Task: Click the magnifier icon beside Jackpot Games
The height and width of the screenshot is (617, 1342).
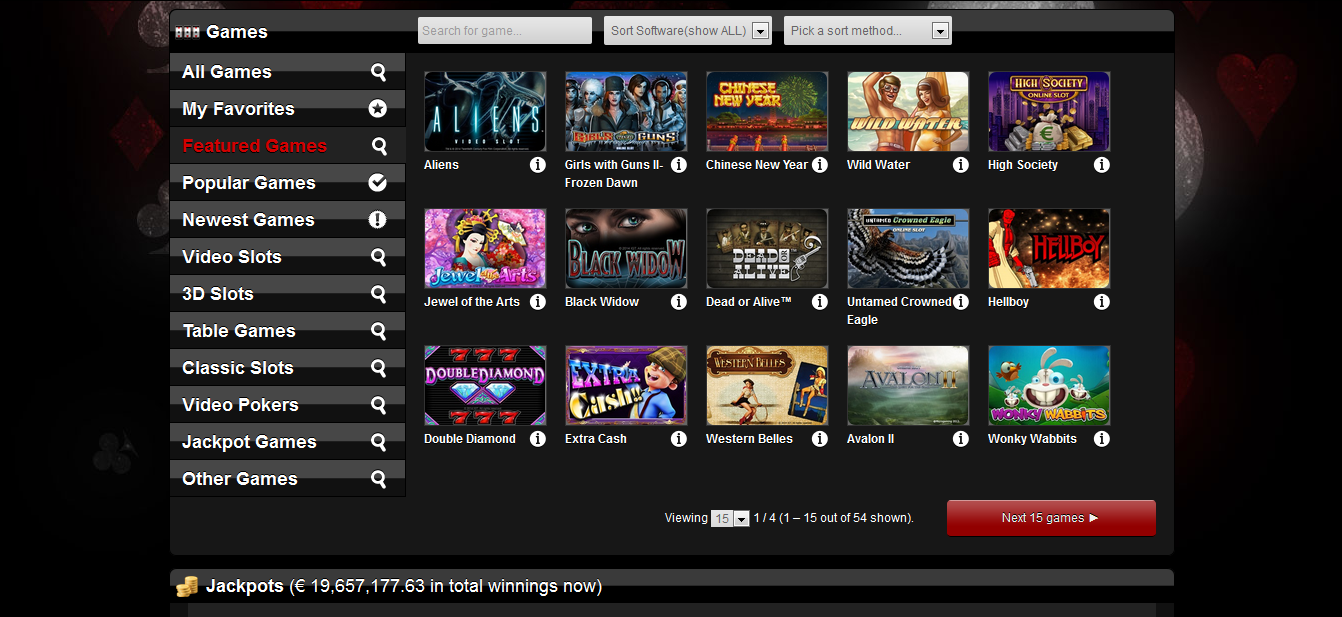Action: pyautogui.click(x=378, y=442)
